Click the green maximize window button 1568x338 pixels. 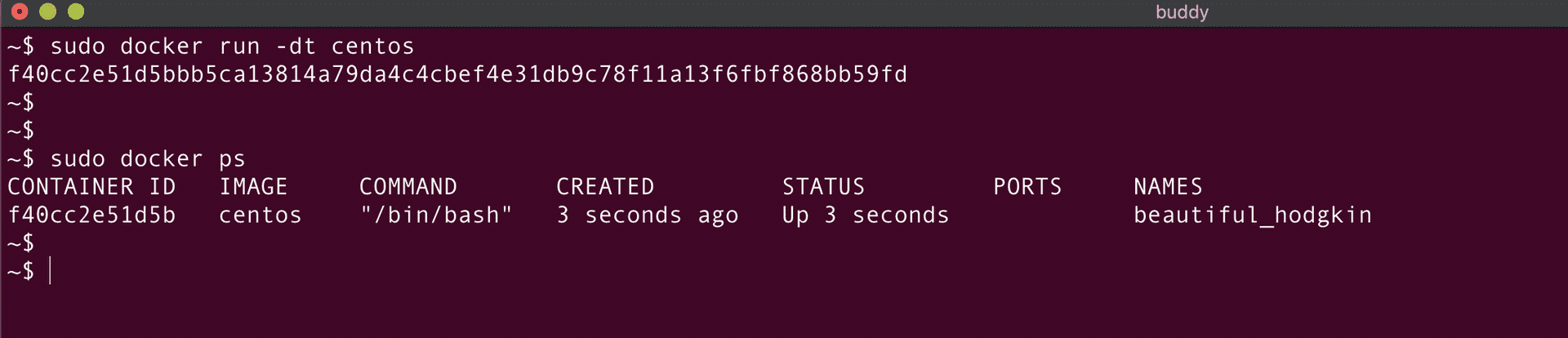76,11
